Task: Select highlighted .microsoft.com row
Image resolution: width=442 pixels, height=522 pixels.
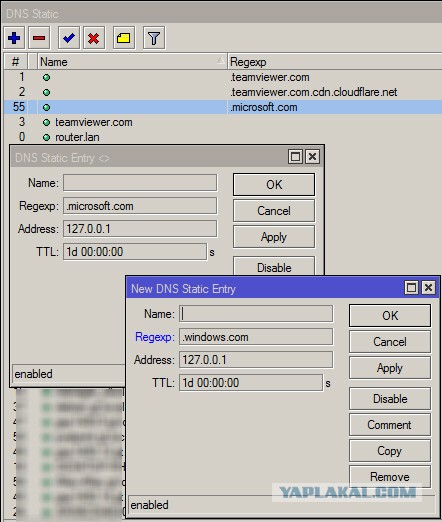Action: coord(223,107)
